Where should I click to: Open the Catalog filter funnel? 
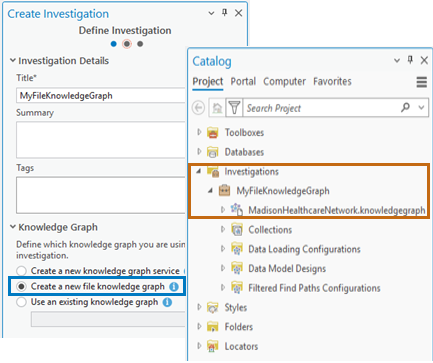click(234, 108)
